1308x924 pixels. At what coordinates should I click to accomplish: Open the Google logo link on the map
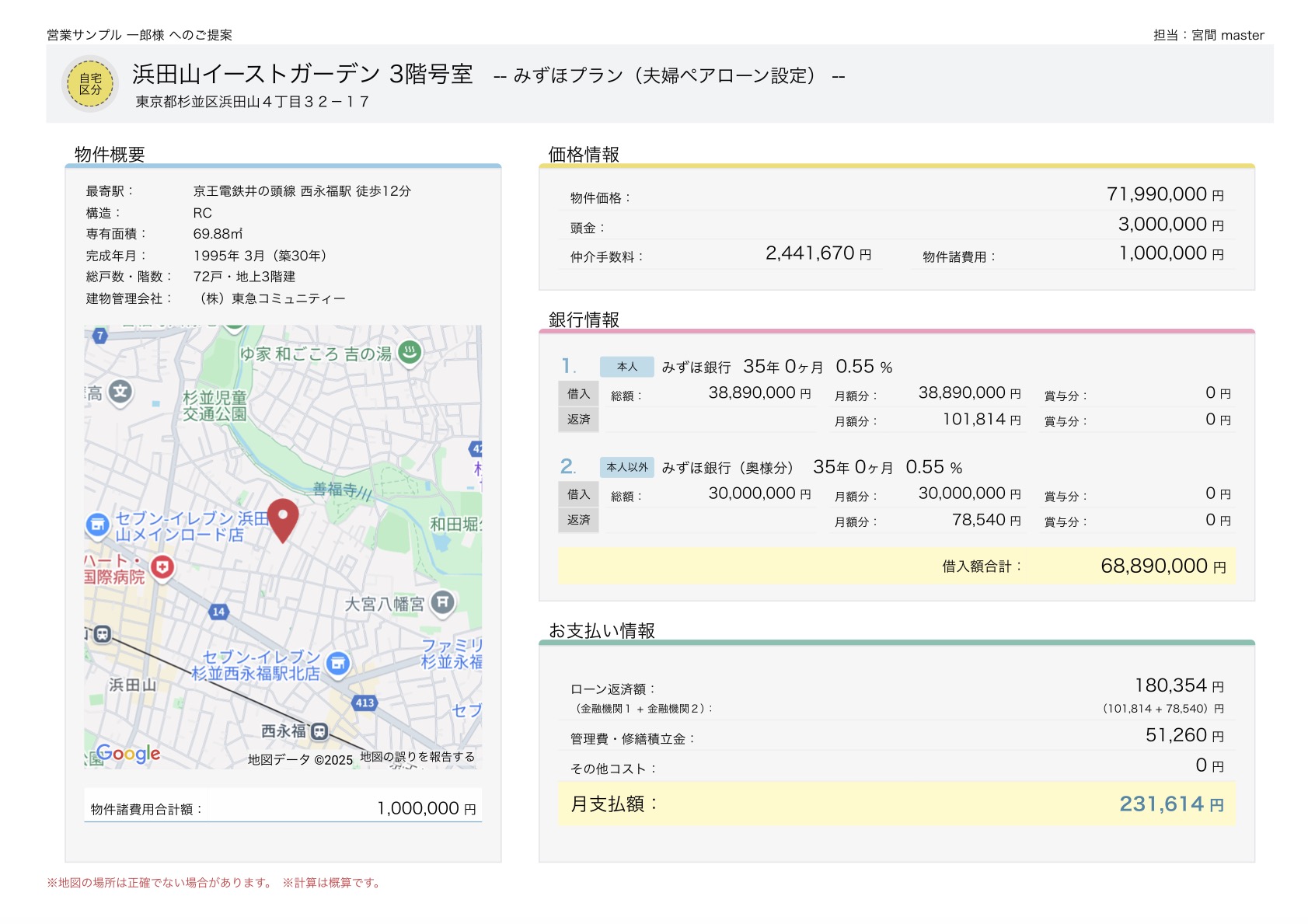click(127, 753)
